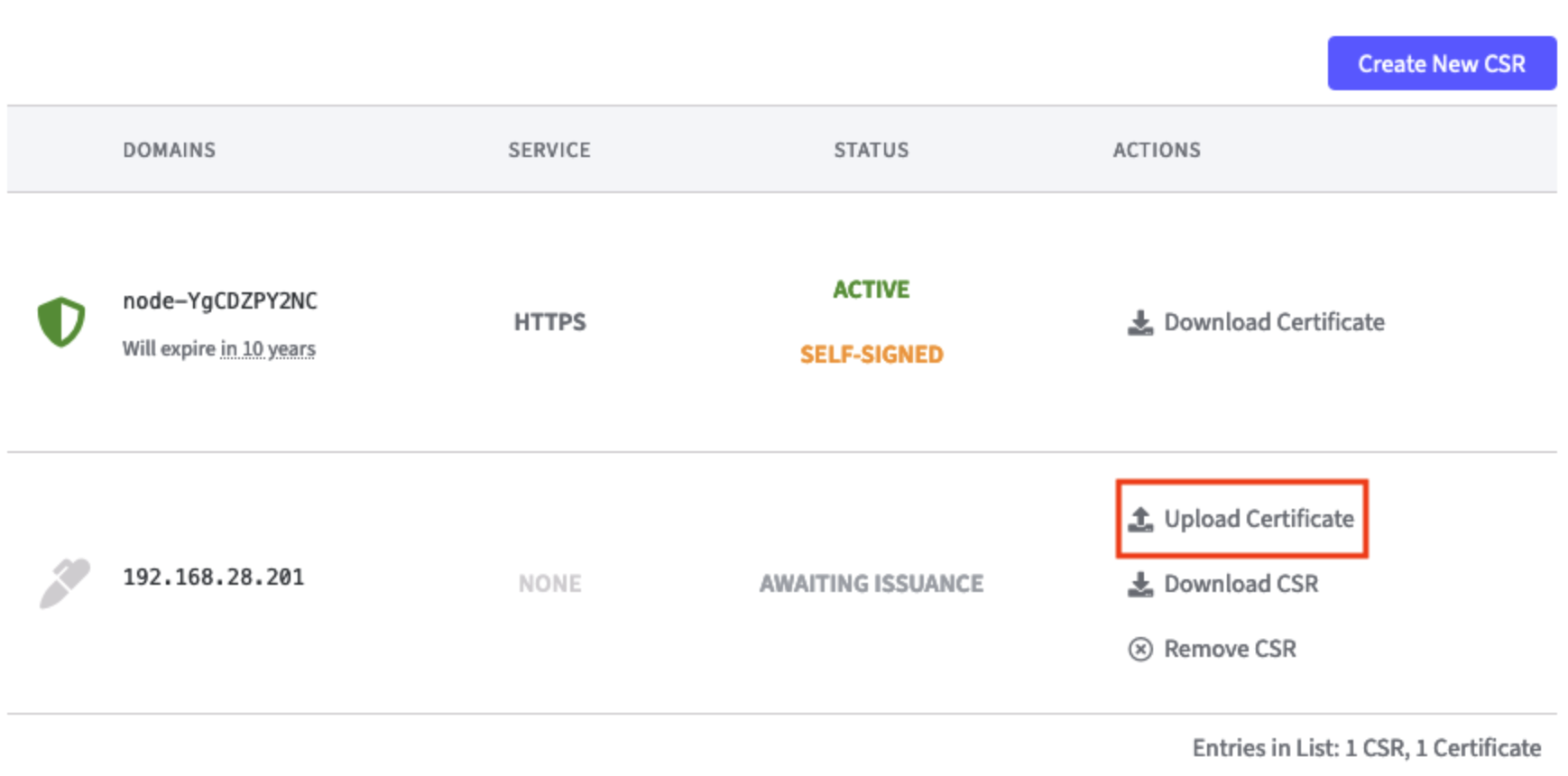Select the Download CSR text link
The height and width of the screenshot is (776, 1568).
(1241, 584)
